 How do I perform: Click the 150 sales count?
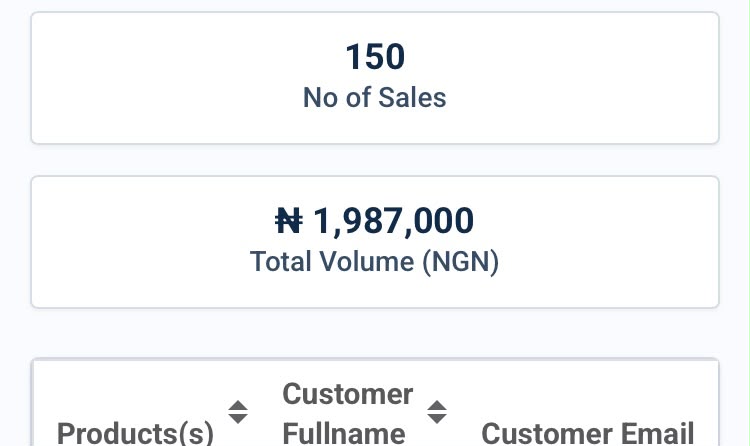[x=375, y=56]
